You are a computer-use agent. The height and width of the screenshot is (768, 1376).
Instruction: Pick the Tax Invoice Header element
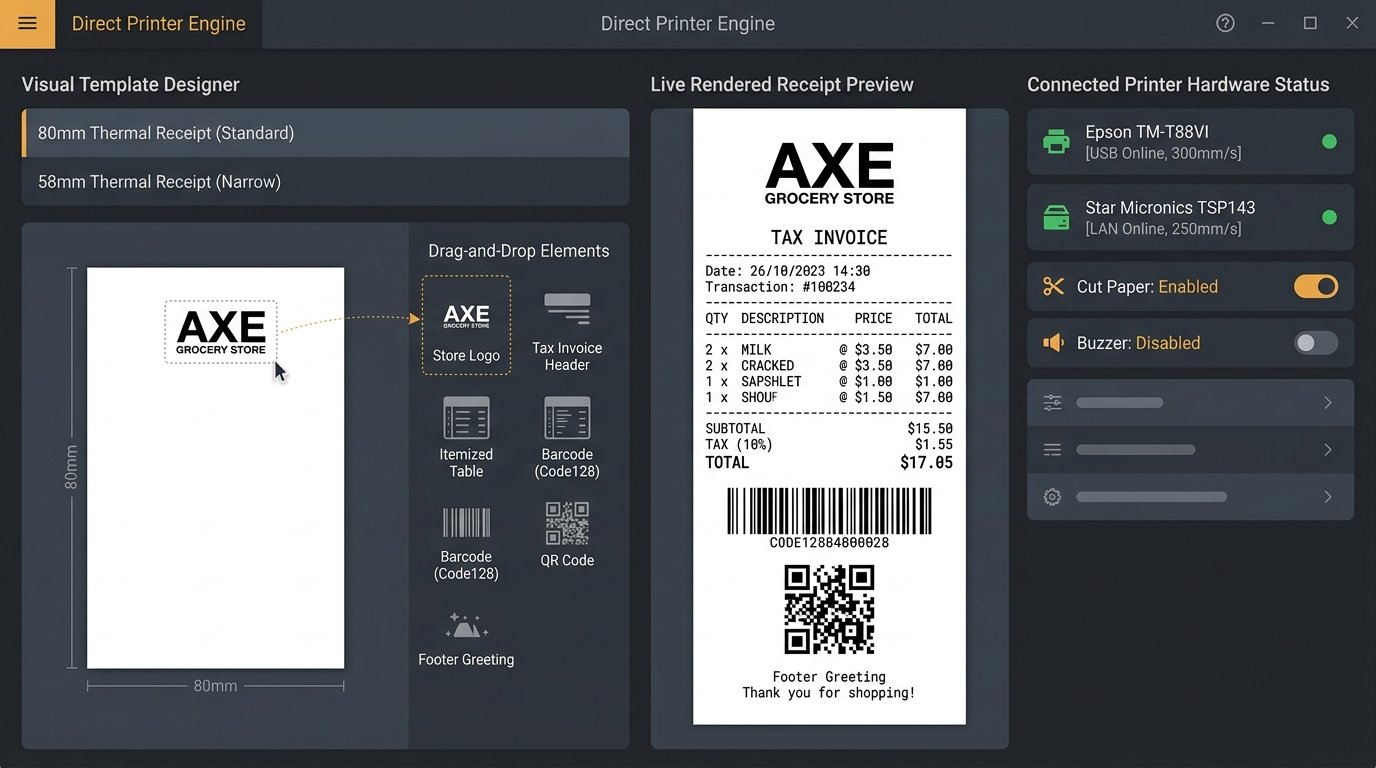pyautogui.click(x=567, y=332)
